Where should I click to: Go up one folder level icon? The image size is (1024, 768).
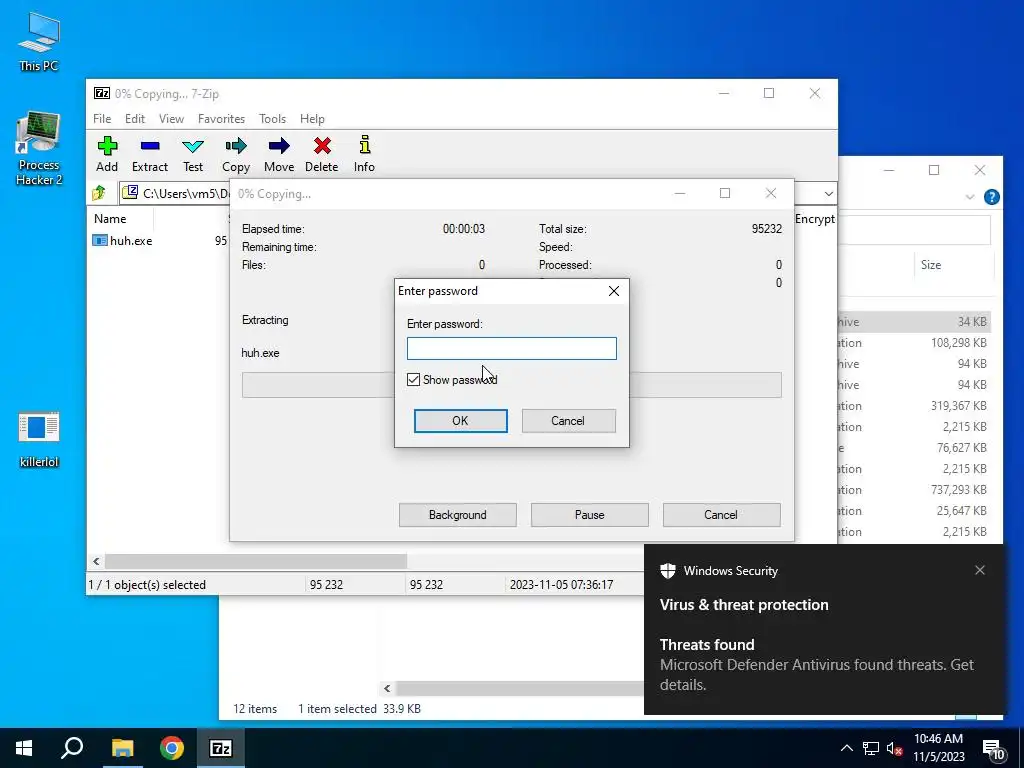click(99, 193)
